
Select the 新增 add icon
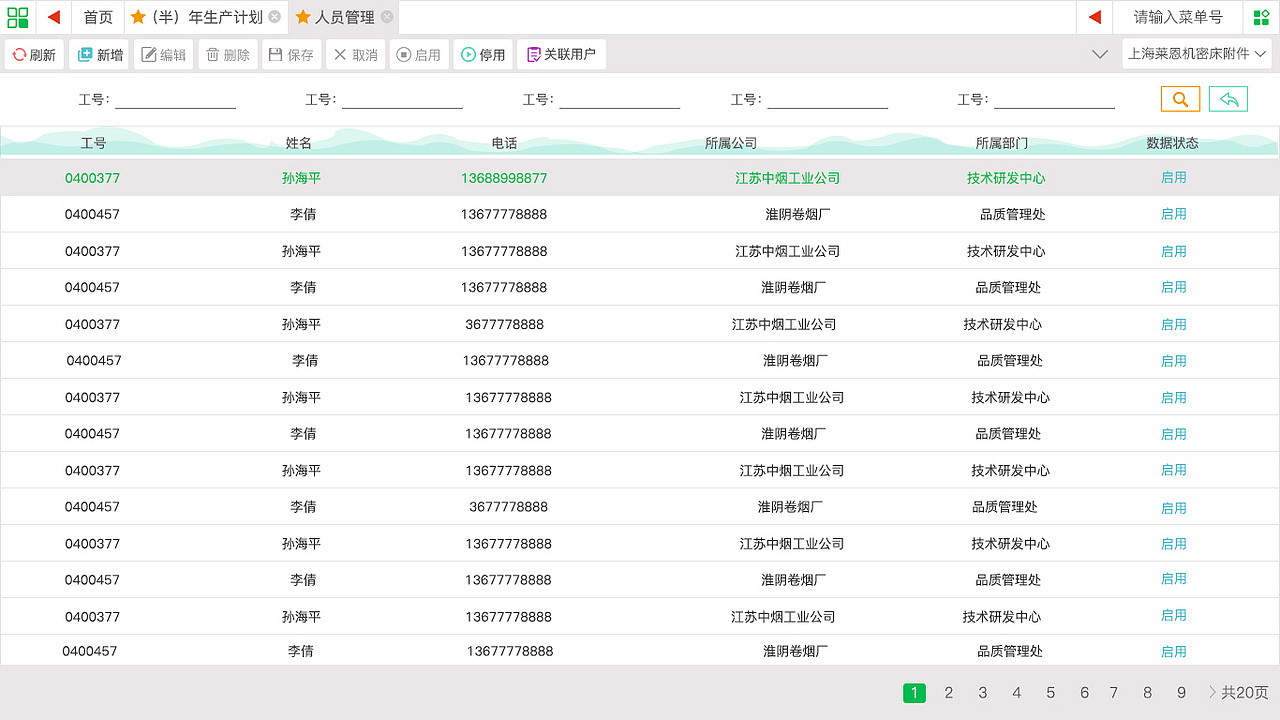coord(83,54)
